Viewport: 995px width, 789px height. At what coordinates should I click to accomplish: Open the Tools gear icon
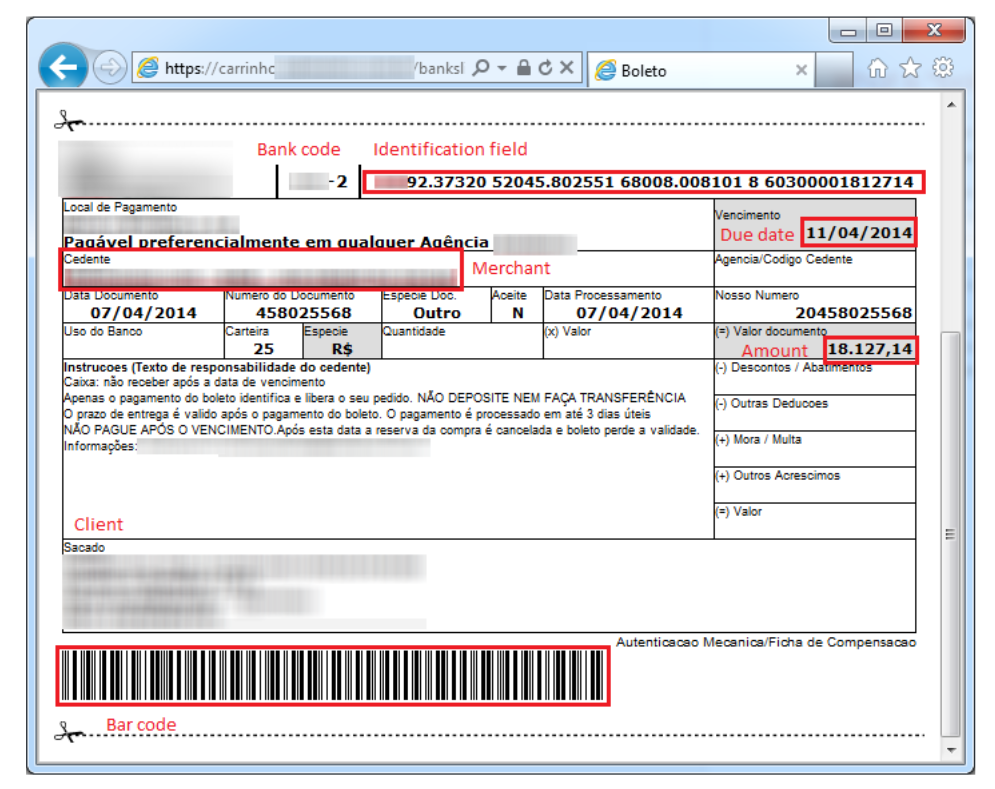pos(943,67)
